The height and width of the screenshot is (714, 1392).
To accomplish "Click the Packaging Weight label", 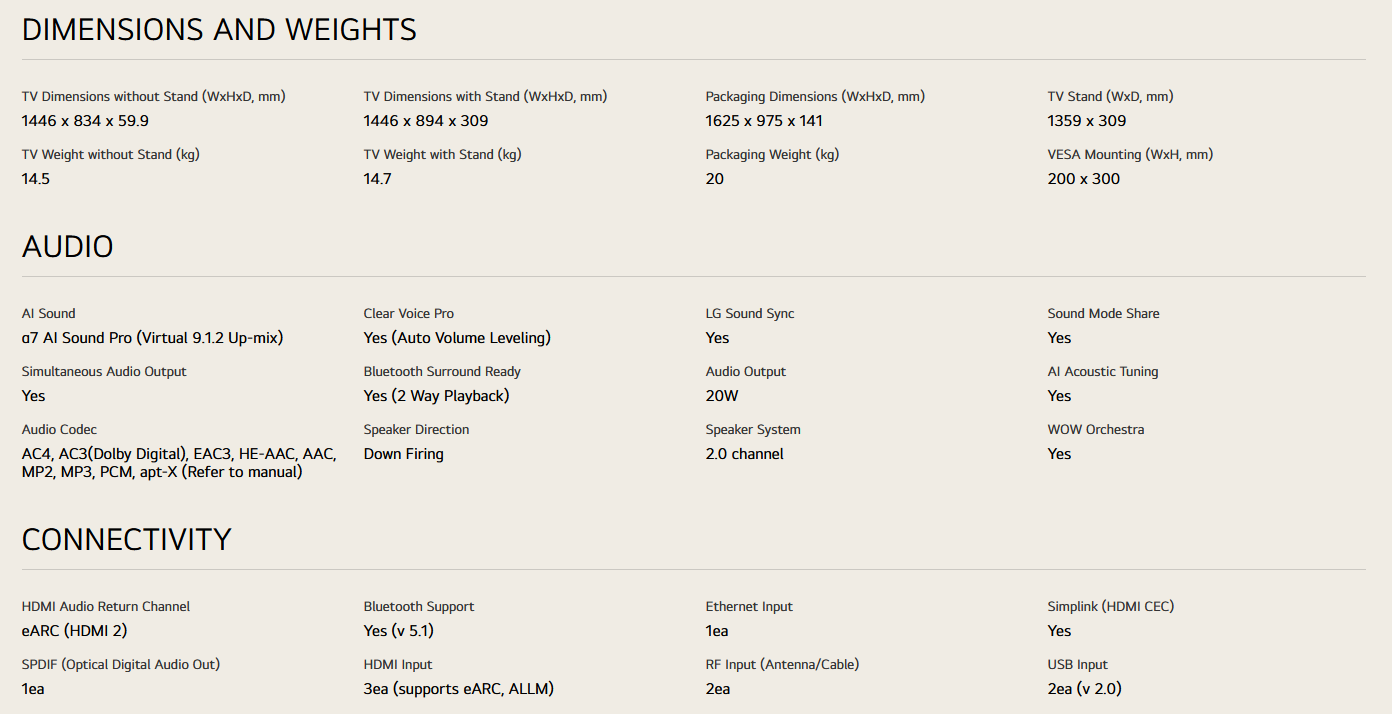I will [x=772, y=155].
